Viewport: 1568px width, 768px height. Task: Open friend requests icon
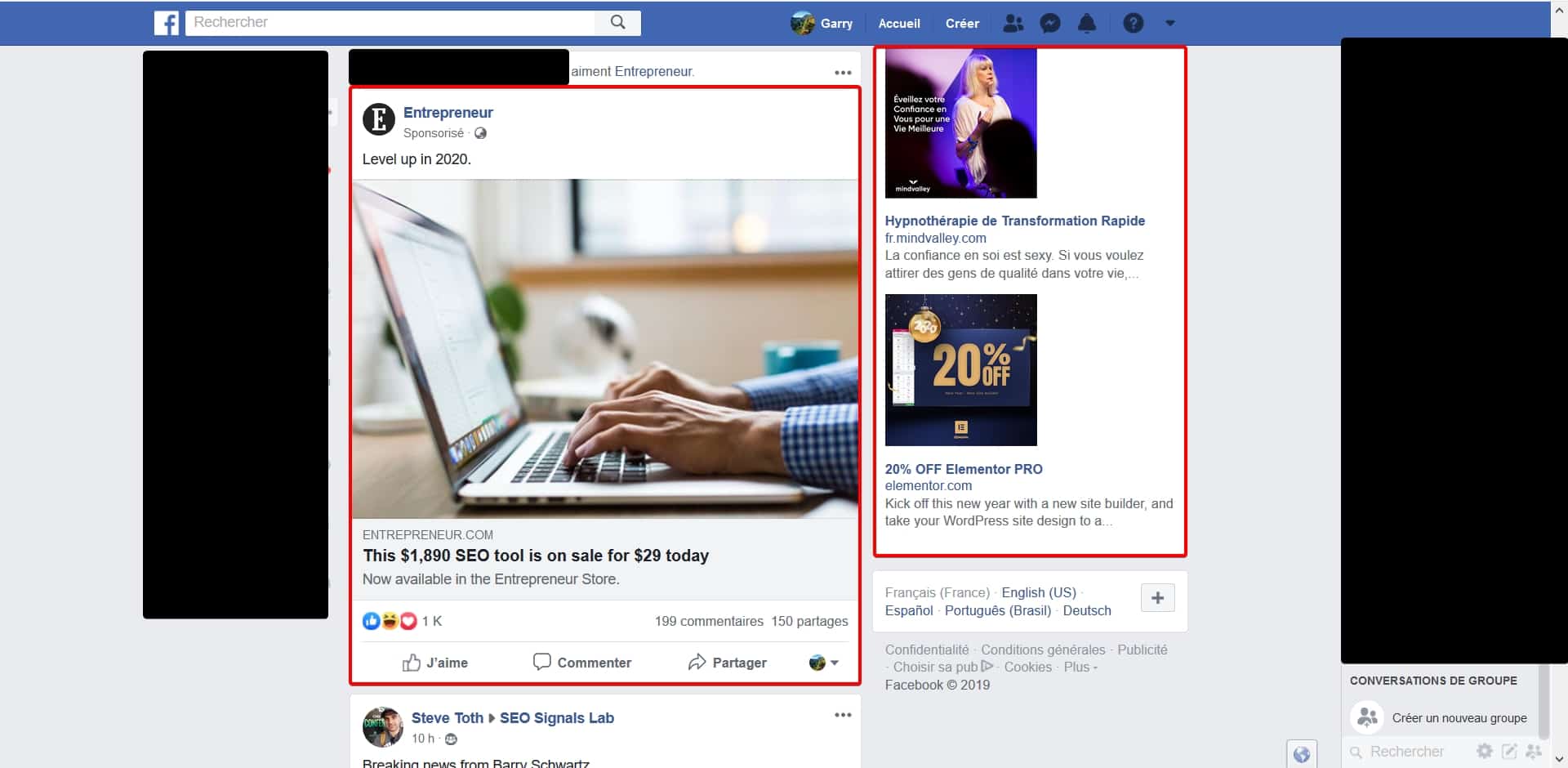coord(1013,24)
